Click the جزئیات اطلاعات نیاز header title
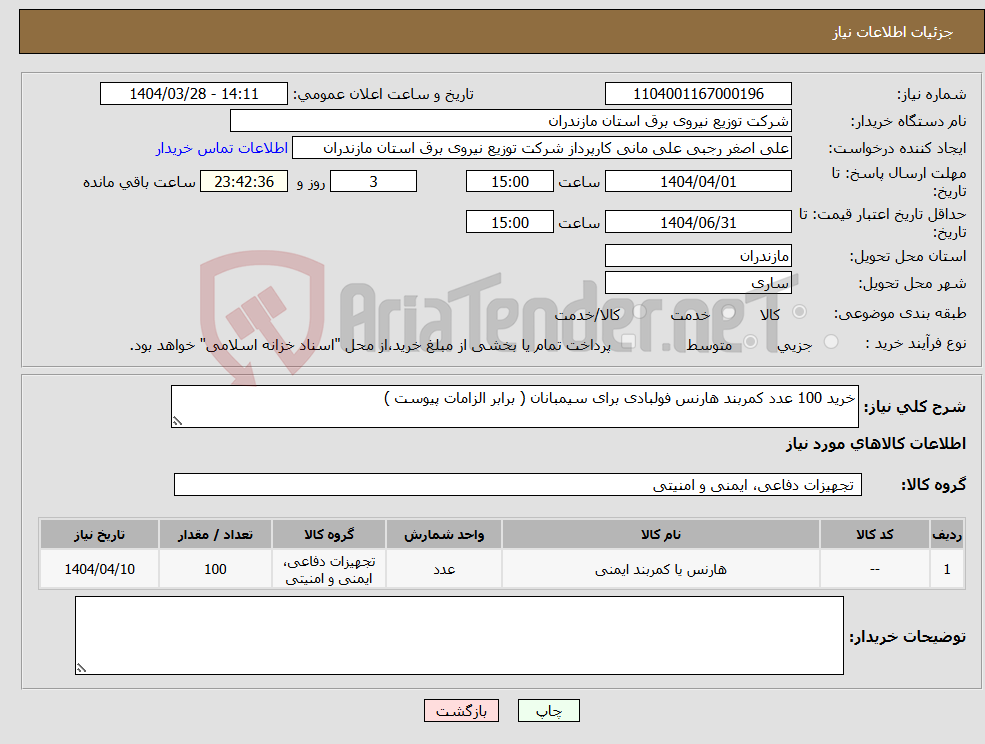Viewport: 985px width, 744px height. pos(893,32)
